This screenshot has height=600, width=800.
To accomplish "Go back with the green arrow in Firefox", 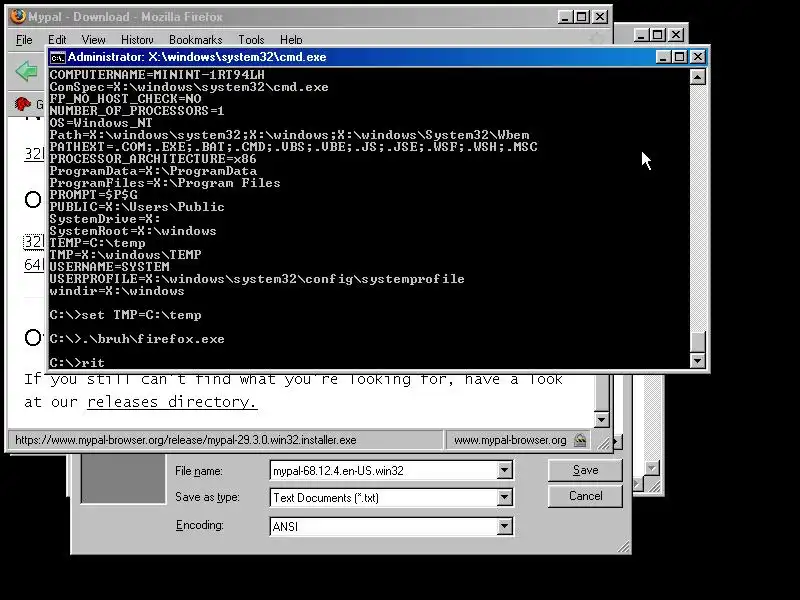I will [27, 71].
